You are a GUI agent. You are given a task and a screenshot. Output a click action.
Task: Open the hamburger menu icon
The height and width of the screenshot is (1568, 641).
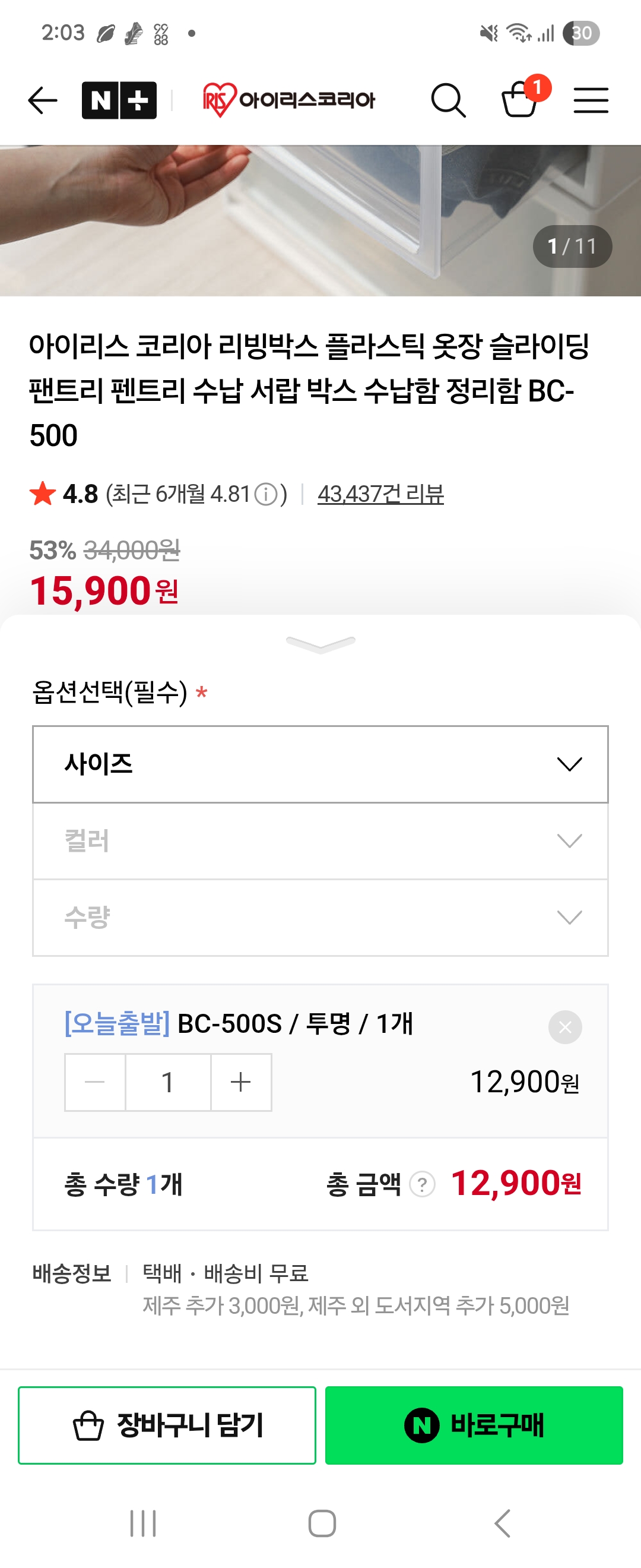(591, 100)
